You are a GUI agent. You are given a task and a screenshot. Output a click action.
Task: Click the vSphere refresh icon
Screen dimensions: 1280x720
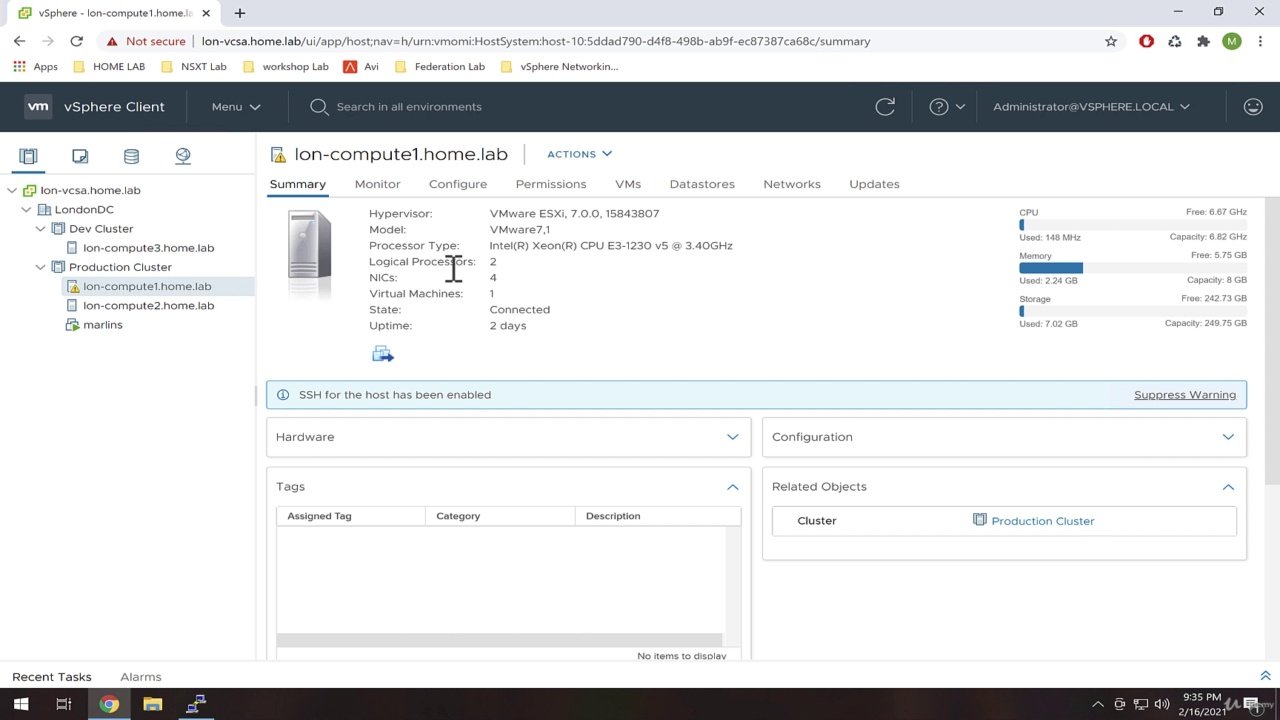click(885, 107)
